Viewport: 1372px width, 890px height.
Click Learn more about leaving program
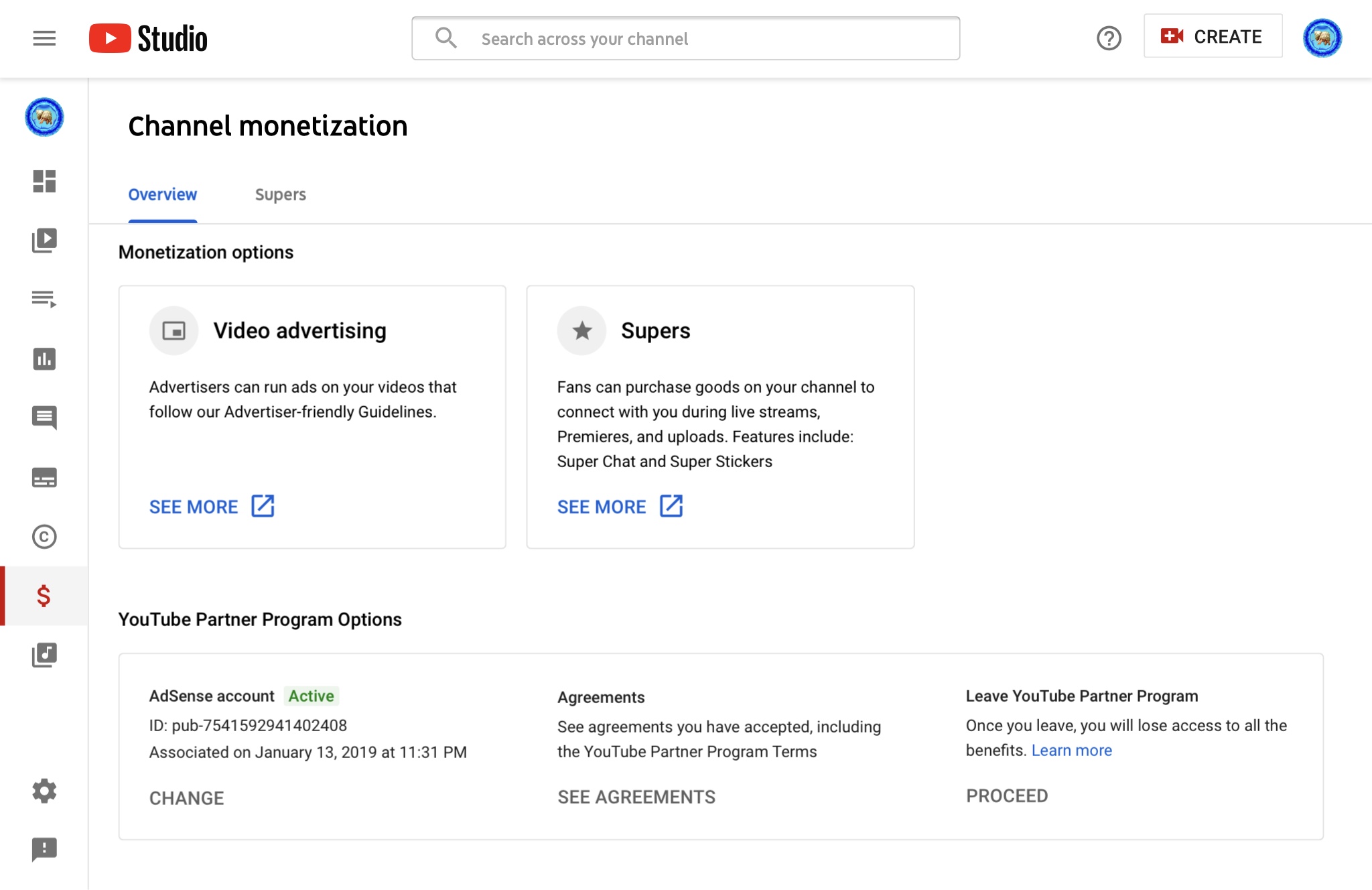click(1071, 751)
